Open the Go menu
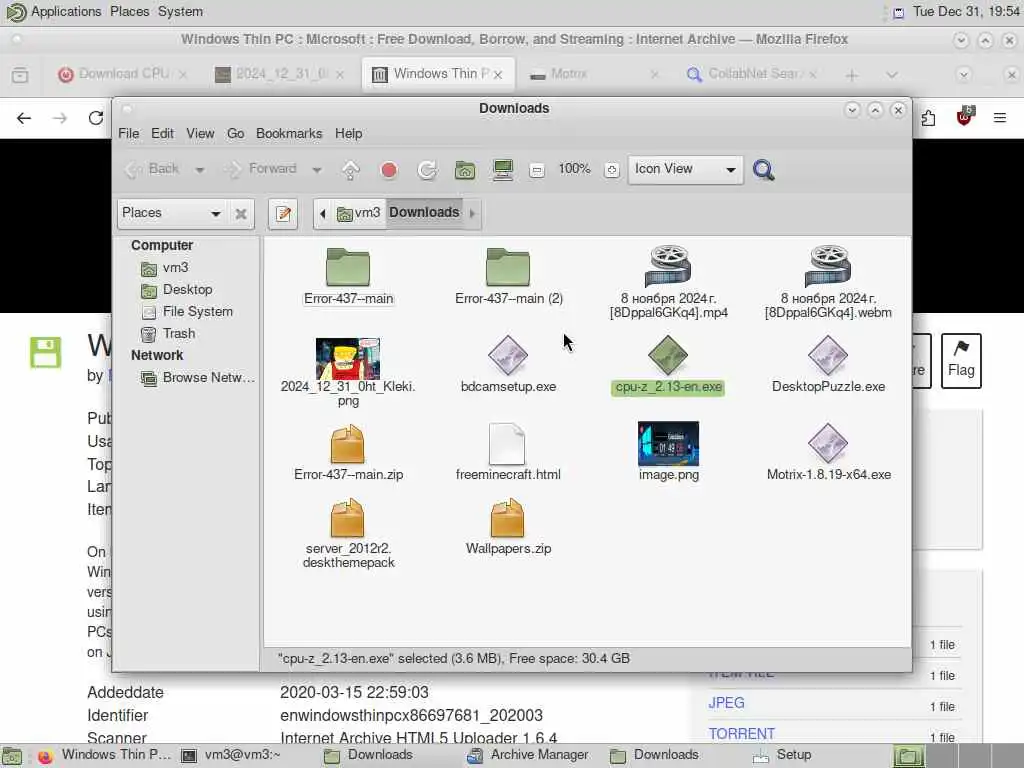 (x=235, y=133)
